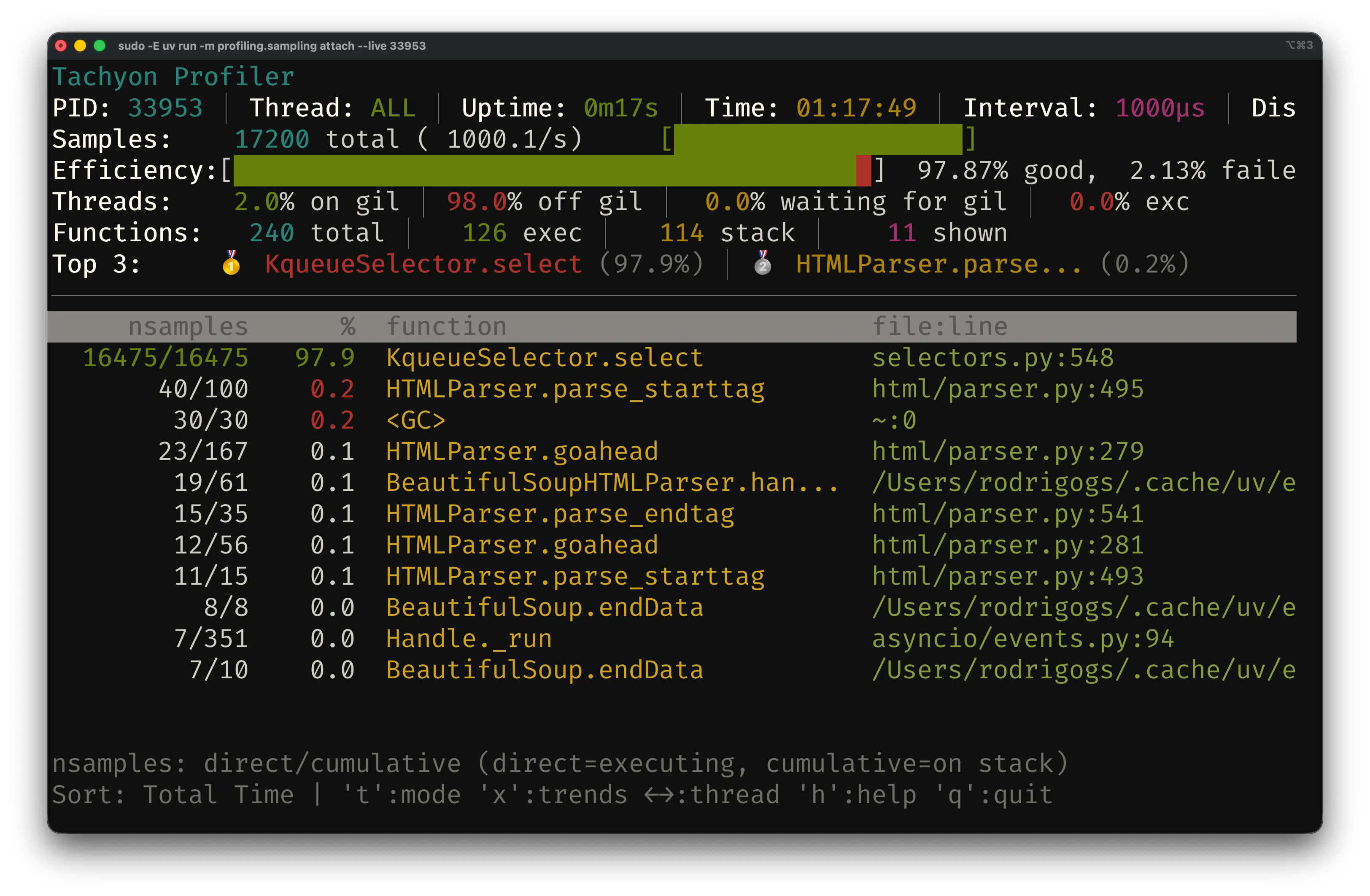Screen dimensions: 1370x896
Task: Click the 2.0% on gil stat
Action: pos(317,202)
